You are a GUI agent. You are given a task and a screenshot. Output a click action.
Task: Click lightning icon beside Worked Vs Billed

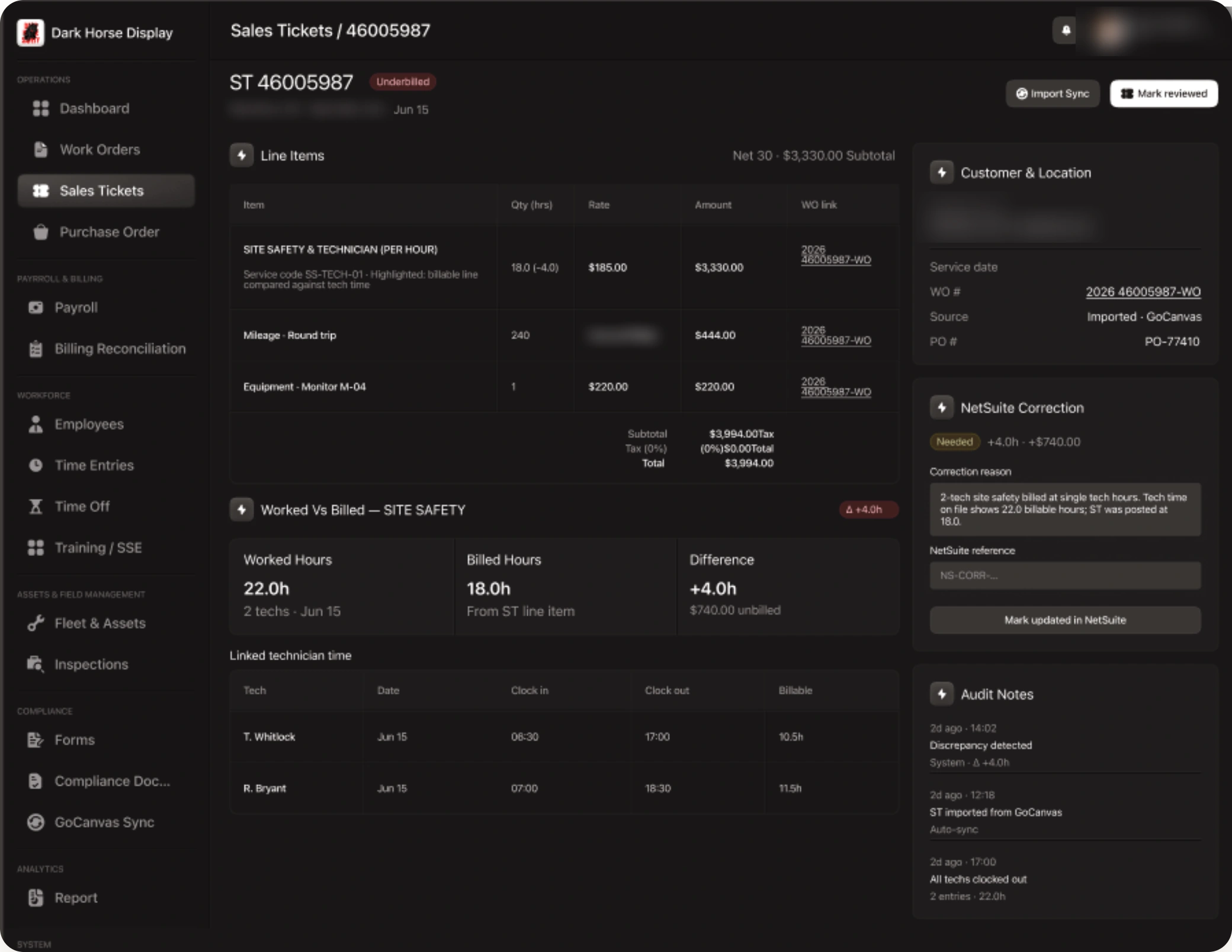(x=242, y=510)
